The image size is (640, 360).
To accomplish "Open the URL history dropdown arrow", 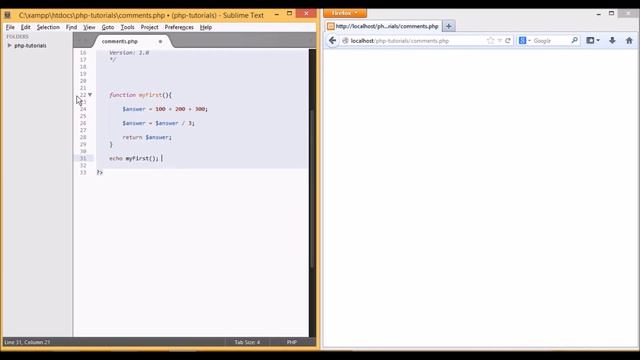I will (x=500, y=40).
